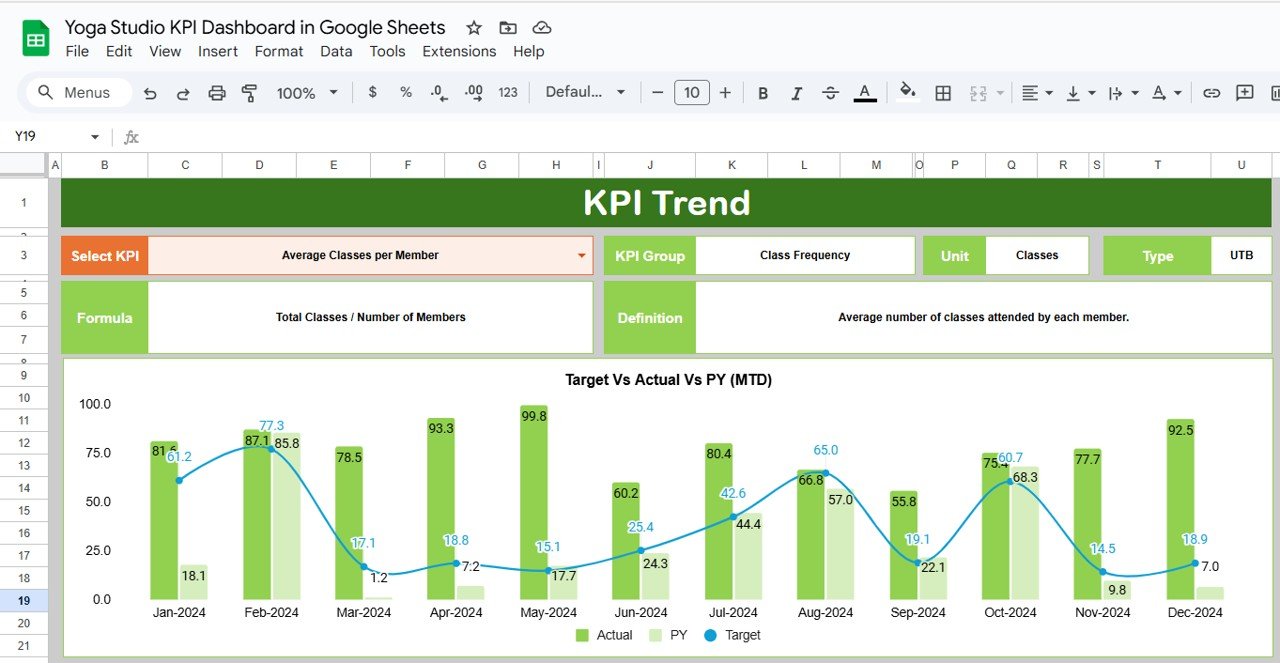Click the move to folder icon

[508, 28]
